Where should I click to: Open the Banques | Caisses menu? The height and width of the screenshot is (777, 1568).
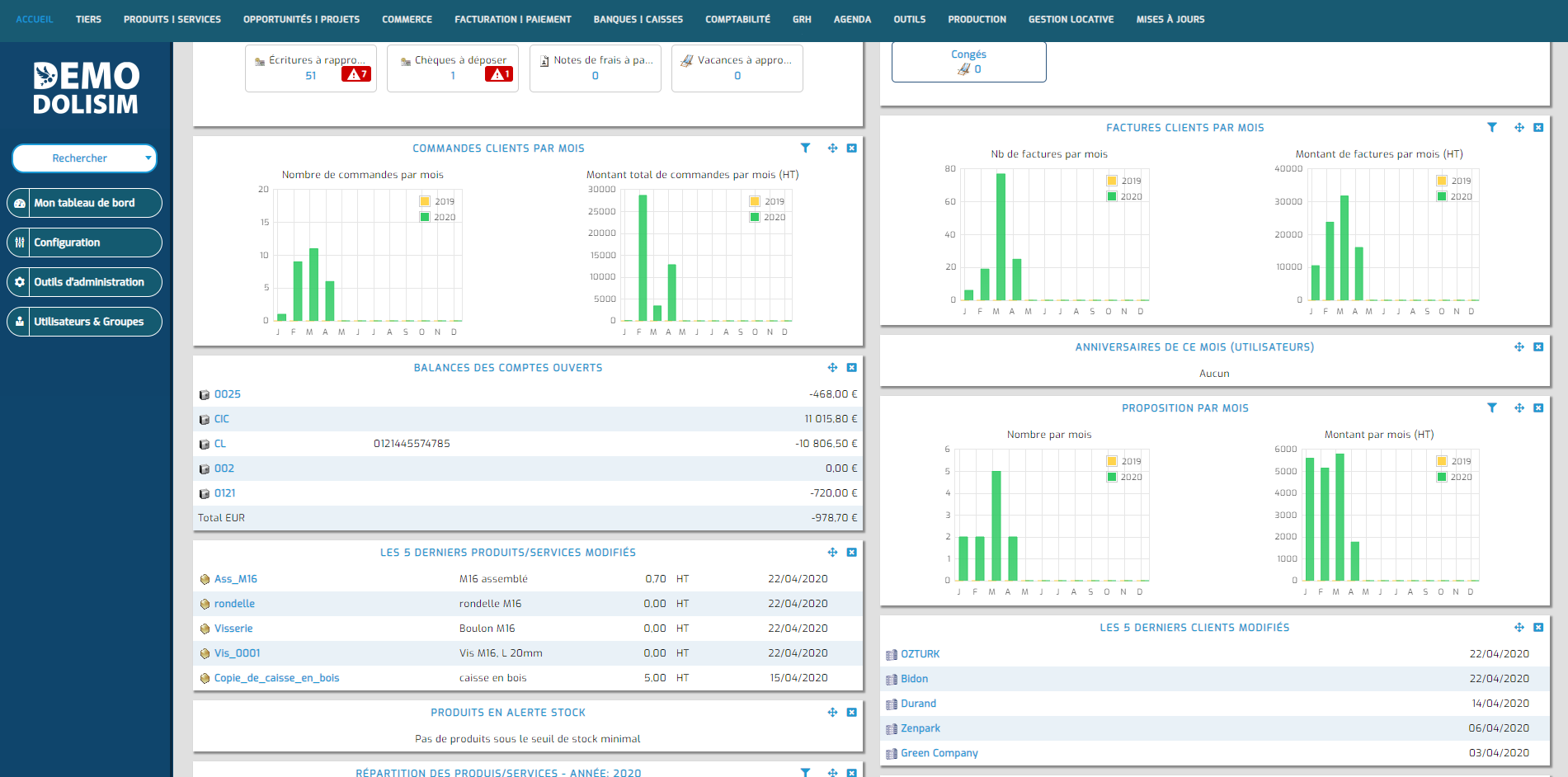[638, 19]
